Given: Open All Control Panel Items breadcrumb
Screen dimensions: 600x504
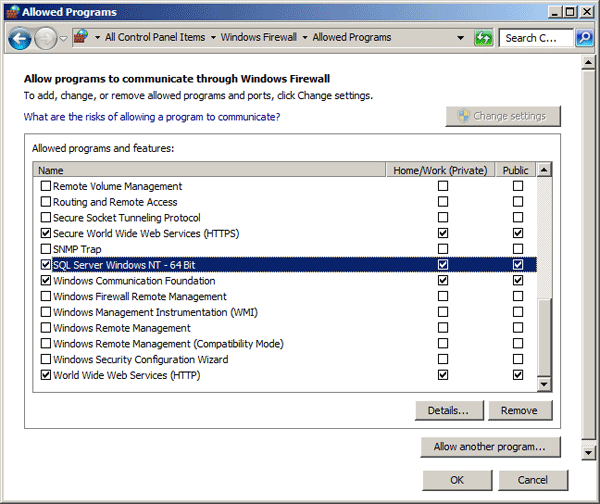Looking at the screenshot, I should pos(155,37).
